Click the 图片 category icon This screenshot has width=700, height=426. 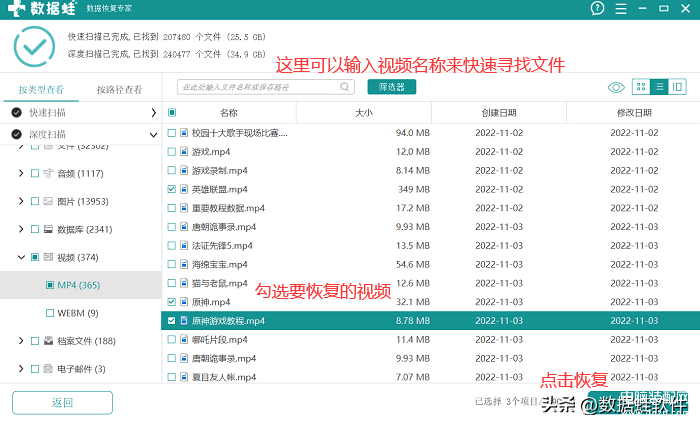(48, 201)
